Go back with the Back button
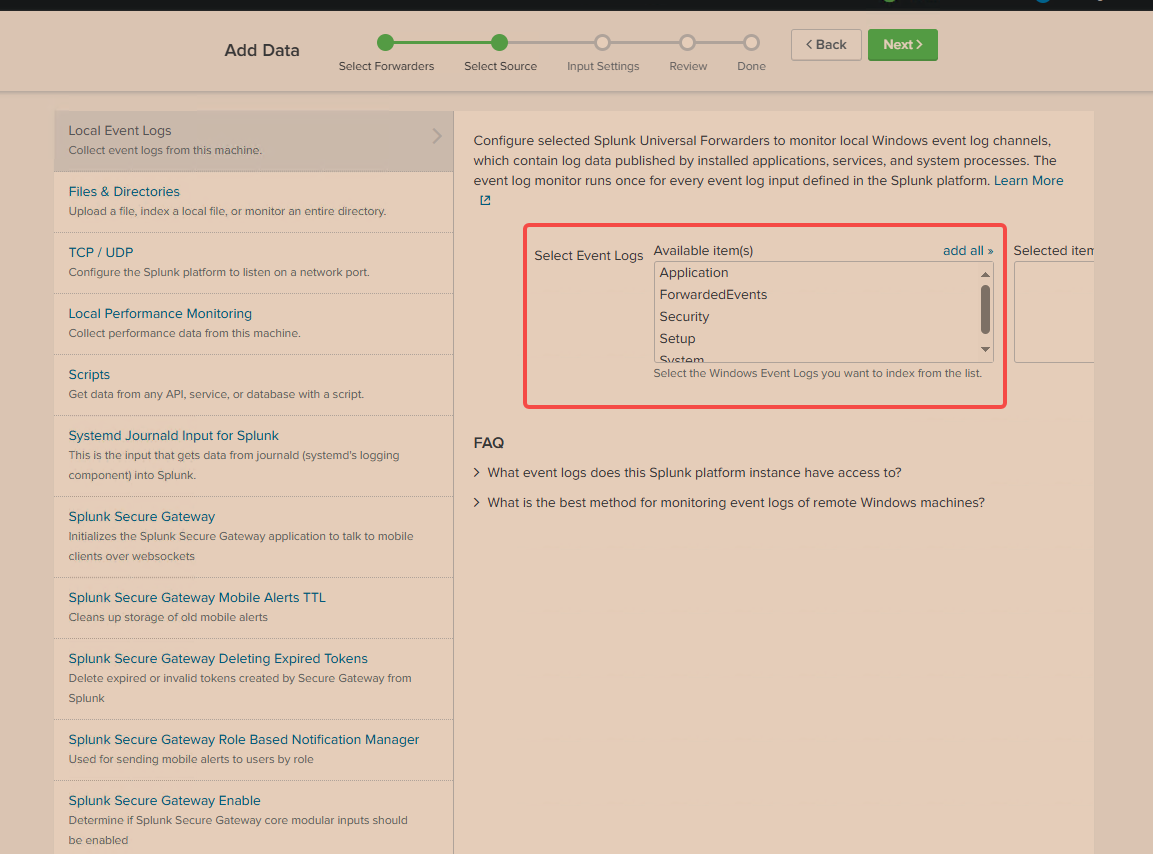1153x854 pixels. 826,45
